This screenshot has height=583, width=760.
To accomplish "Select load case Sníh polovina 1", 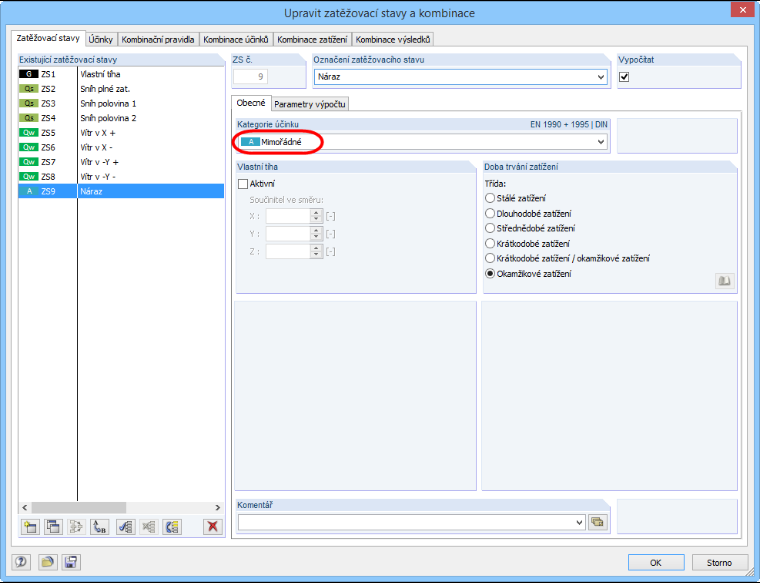I will click(121, 103).
